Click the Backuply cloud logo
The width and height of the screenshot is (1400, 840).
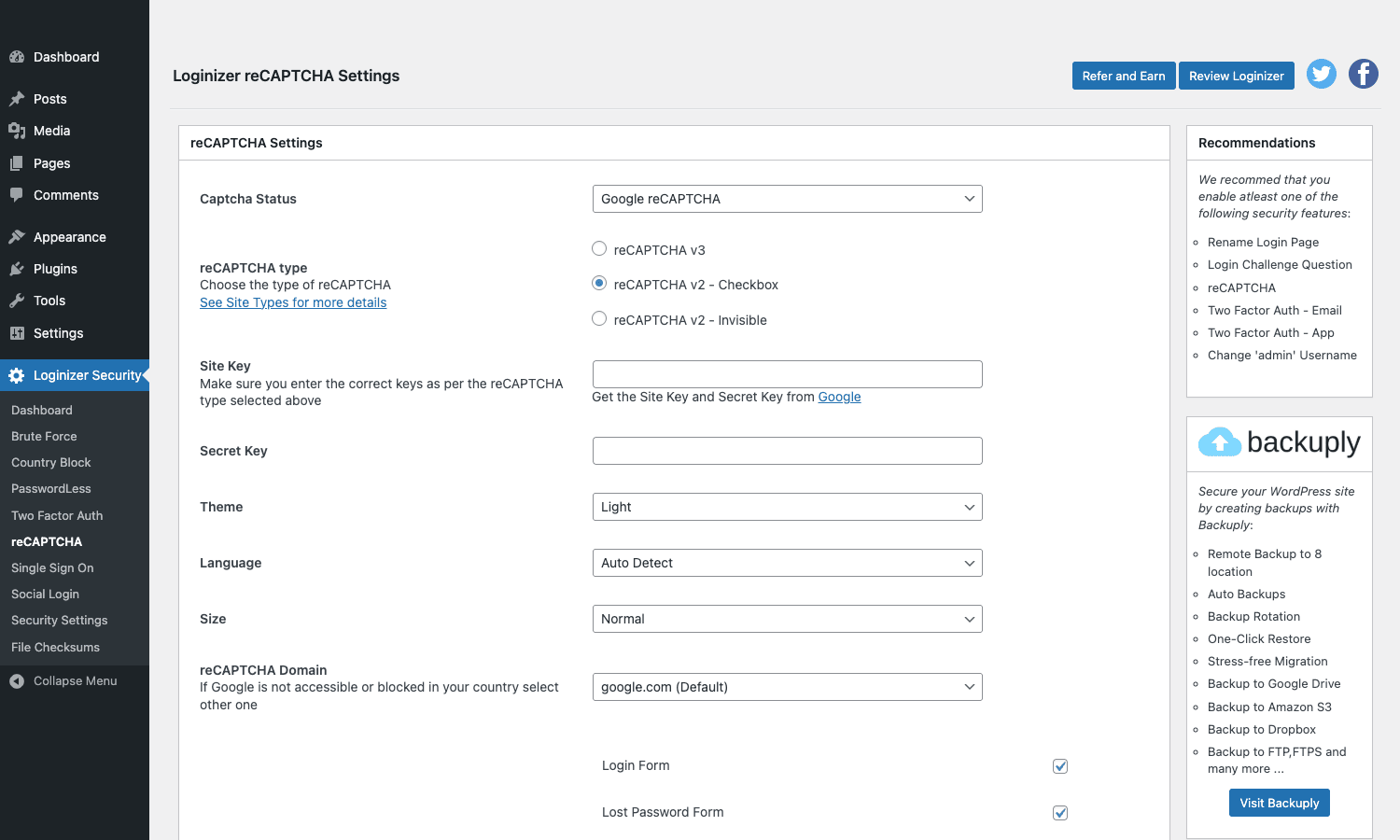point(1219,441)
